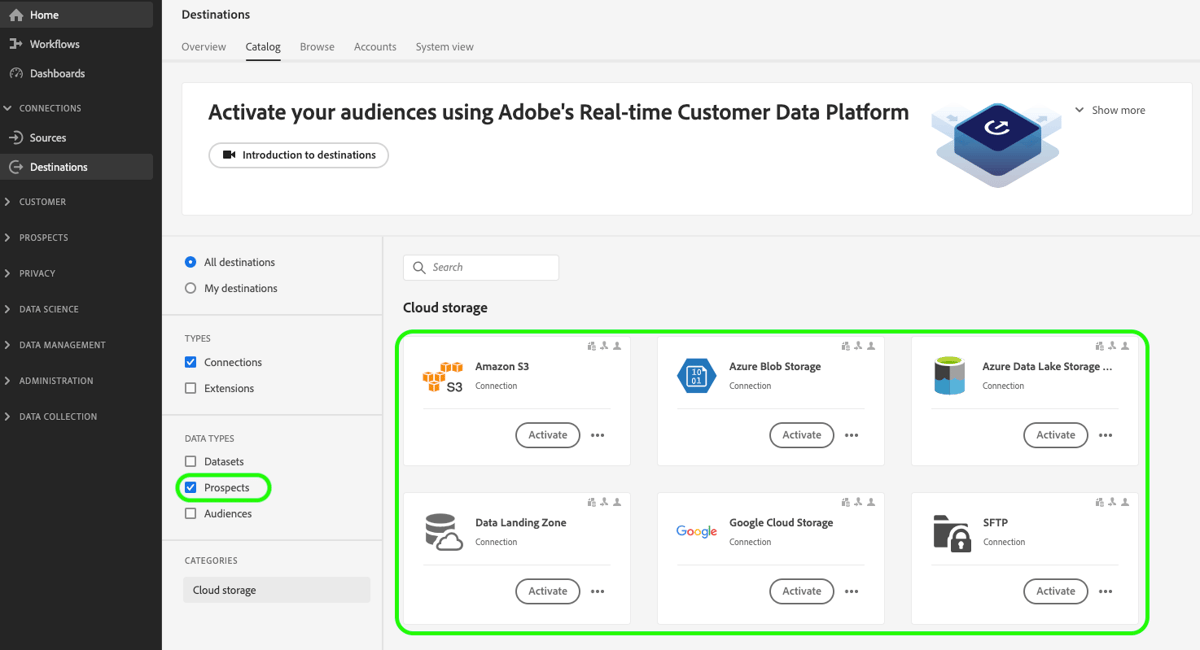
Task: Expand the Show more banner section
Action: coord(1110,110)
